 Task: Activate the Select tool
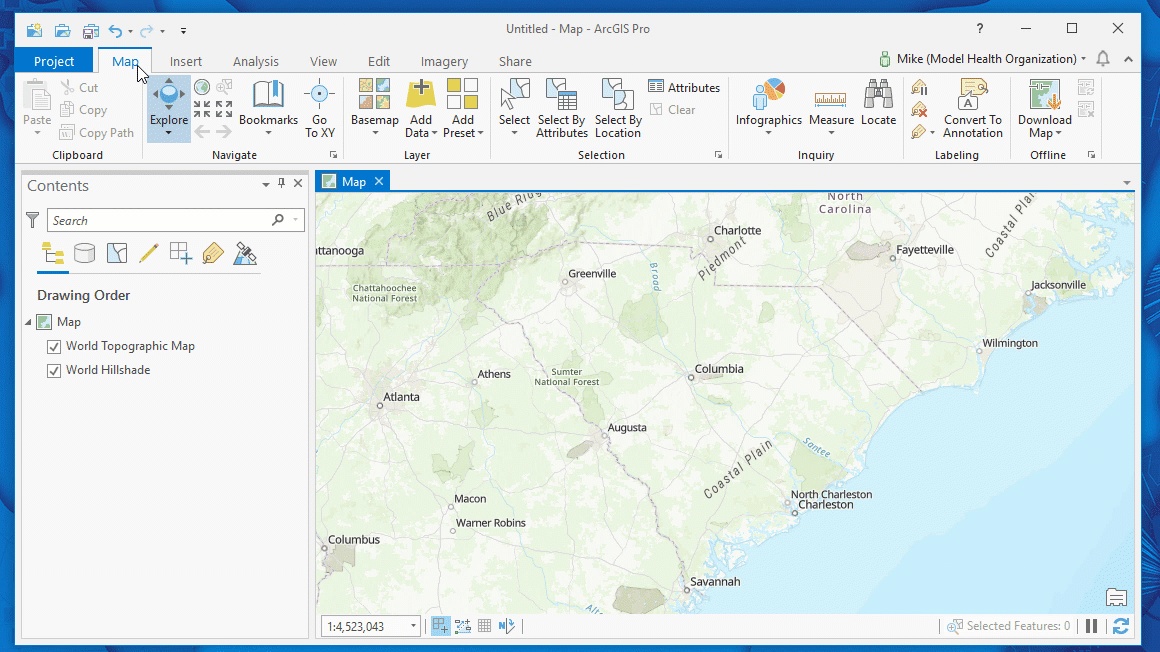(514, 101)
